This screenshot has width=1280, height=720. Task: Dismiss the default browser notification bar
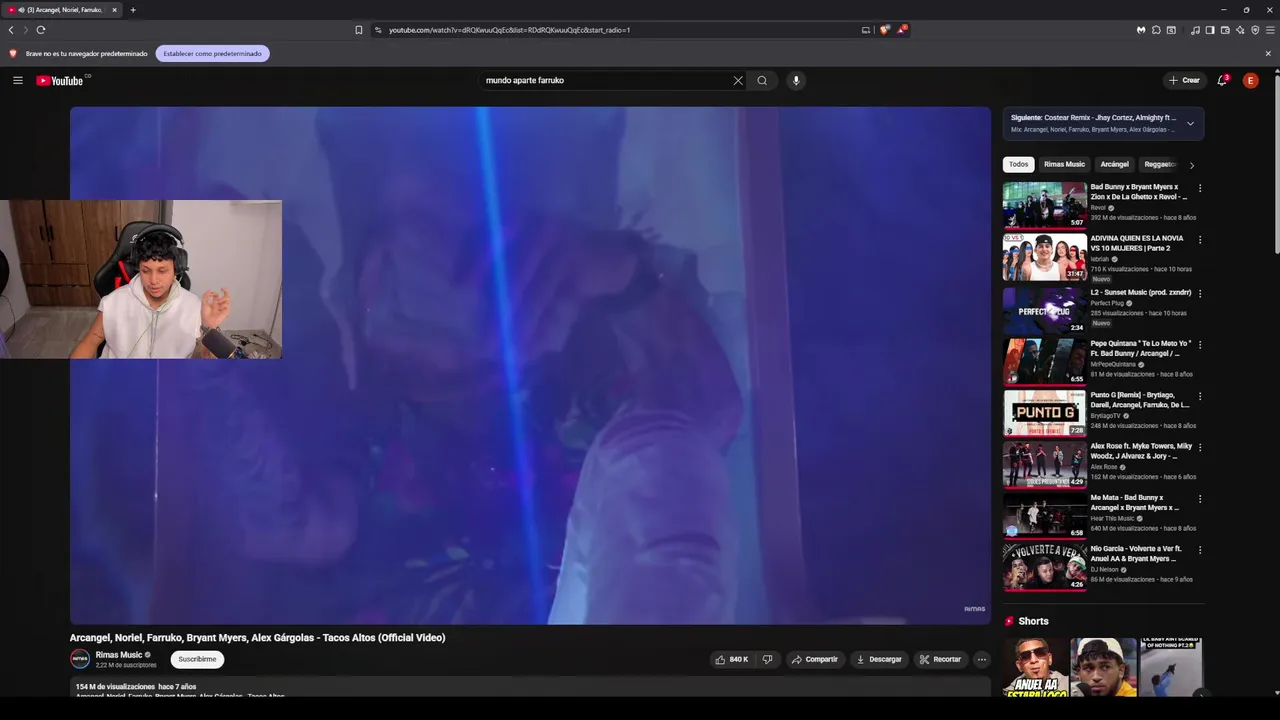coord(1268,54)
